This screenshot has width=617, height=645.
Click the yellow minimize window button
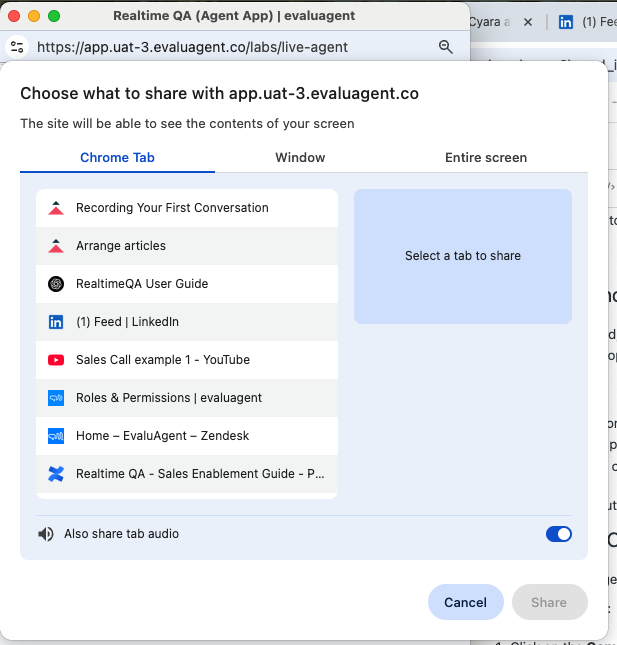tap(34, 16)
